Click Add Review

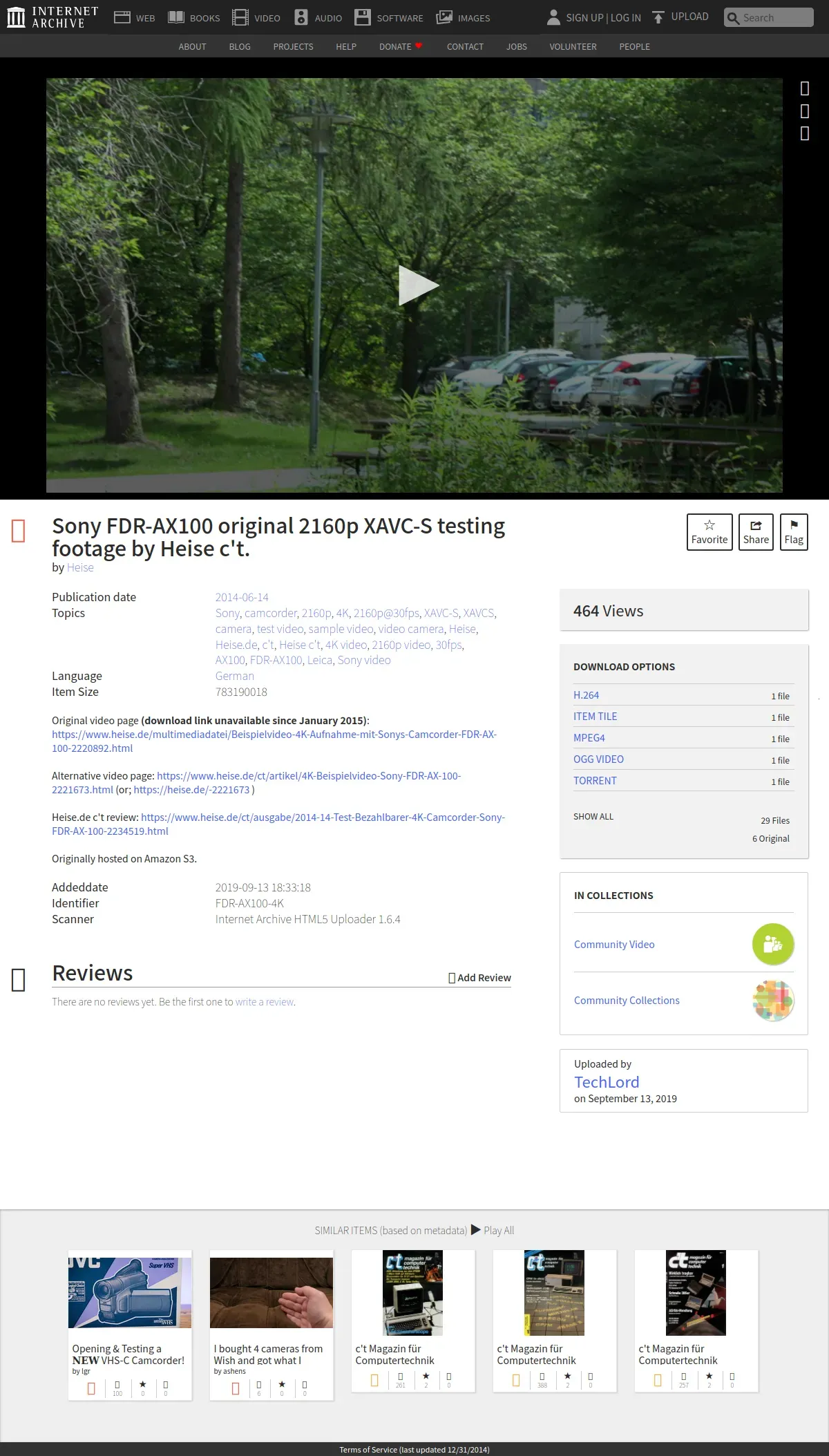pos(479,977)
